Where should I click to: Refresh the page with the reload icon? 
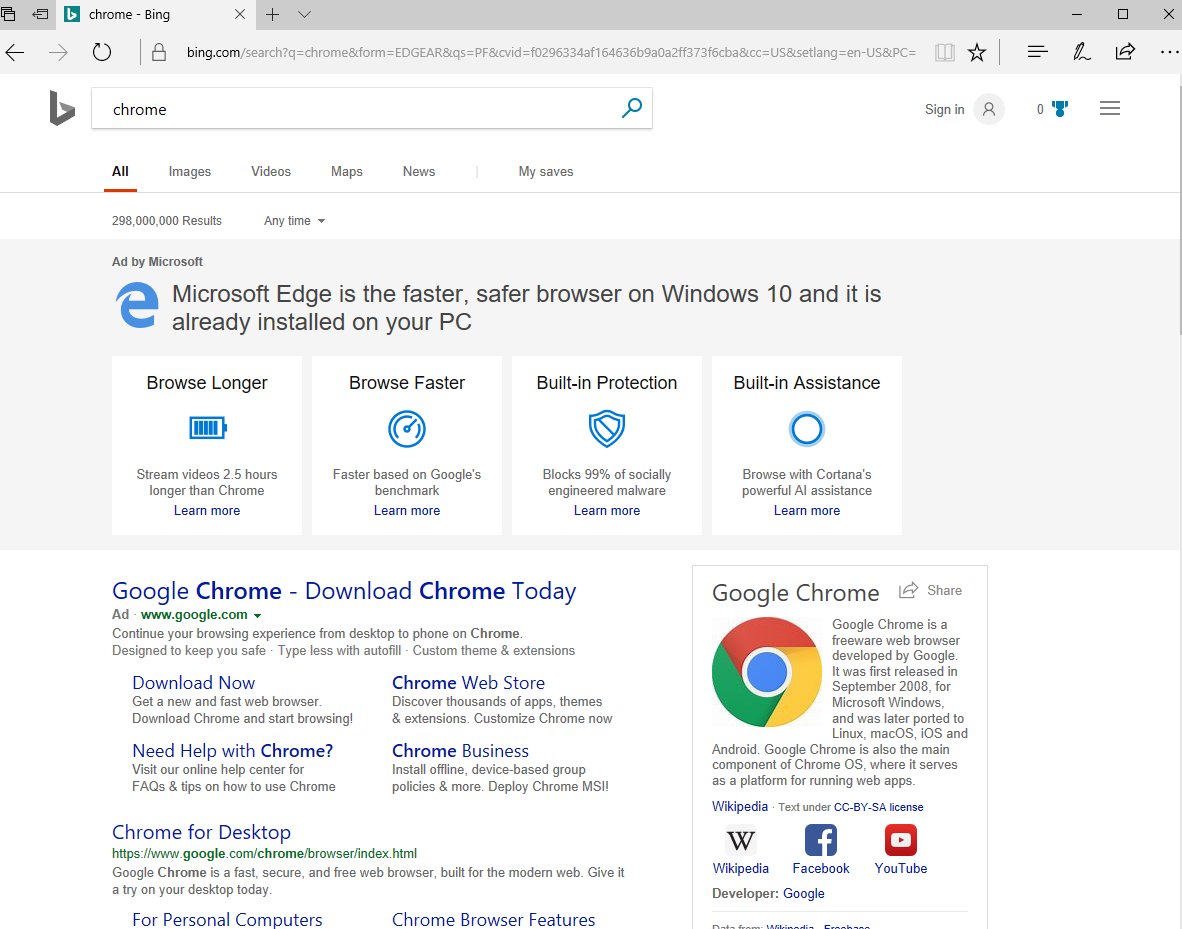click(x=102, y=52)
